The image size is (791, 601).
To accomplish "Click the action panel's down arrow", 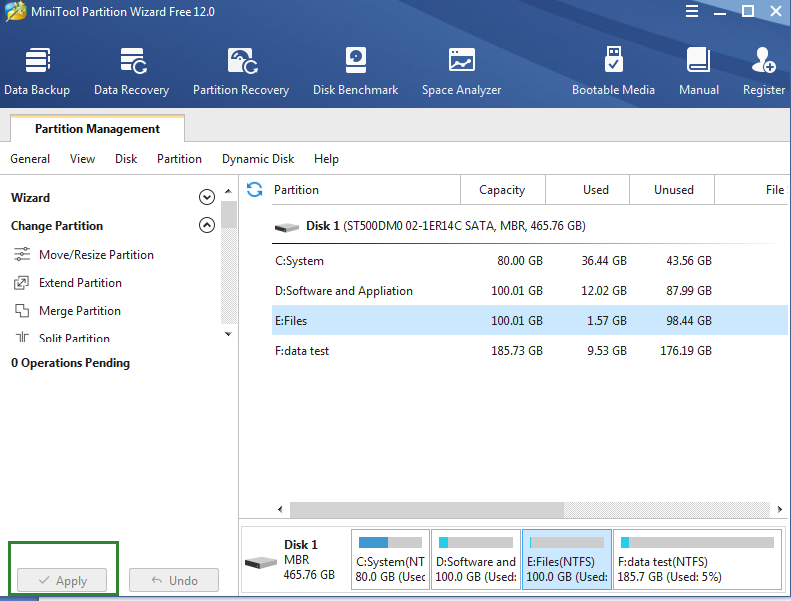I will tap(228, 334).
